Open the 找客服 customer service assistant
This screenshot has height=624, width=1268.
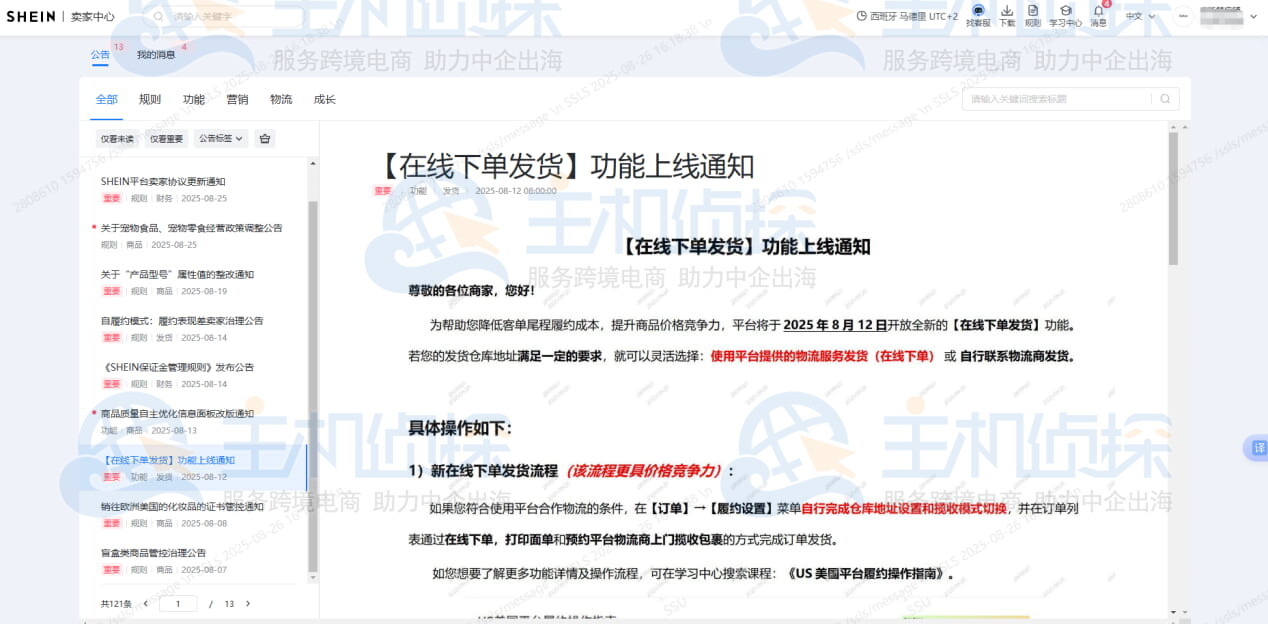coord(978,15)
